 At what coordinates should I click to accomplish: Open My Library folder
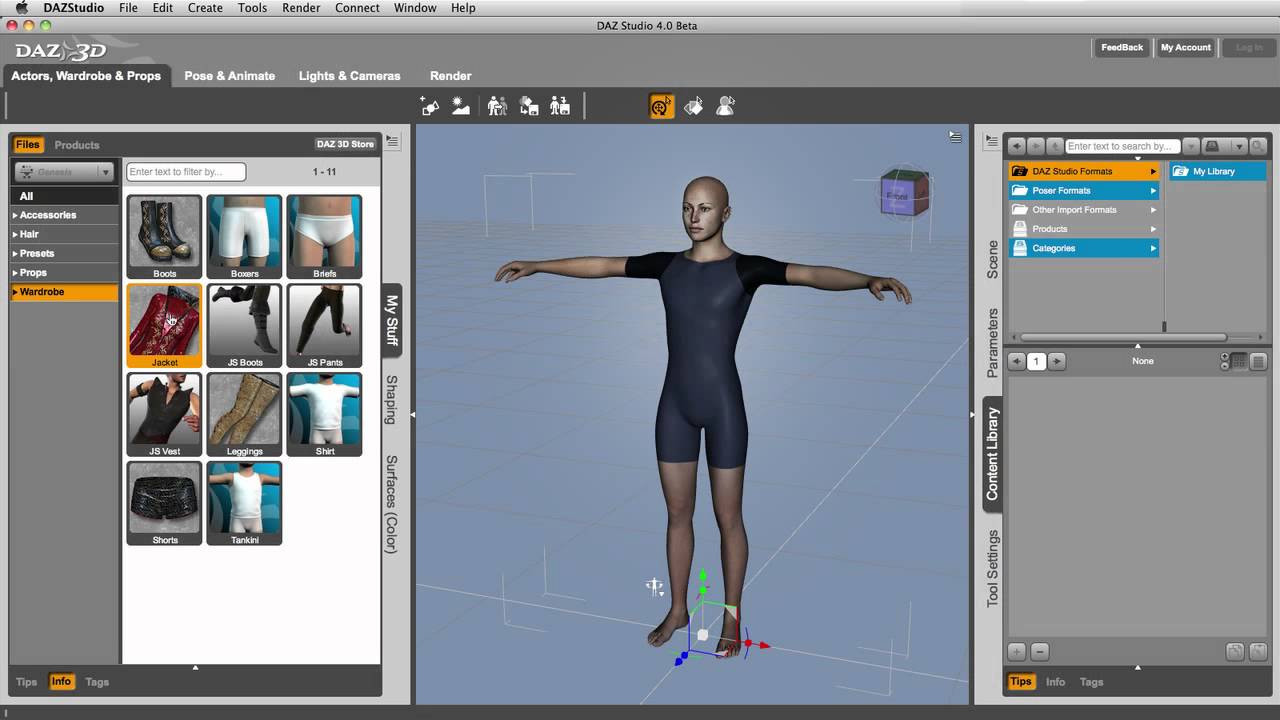click(1216, 171)
